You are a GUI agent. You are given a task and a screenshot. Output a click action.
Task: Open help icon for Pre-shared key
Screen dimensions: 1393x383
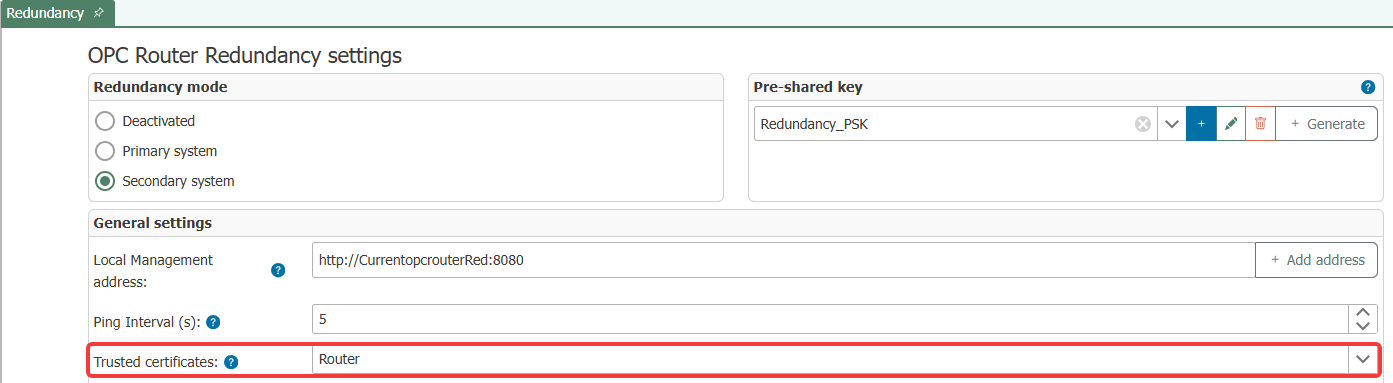click(x=1368, y=87)
